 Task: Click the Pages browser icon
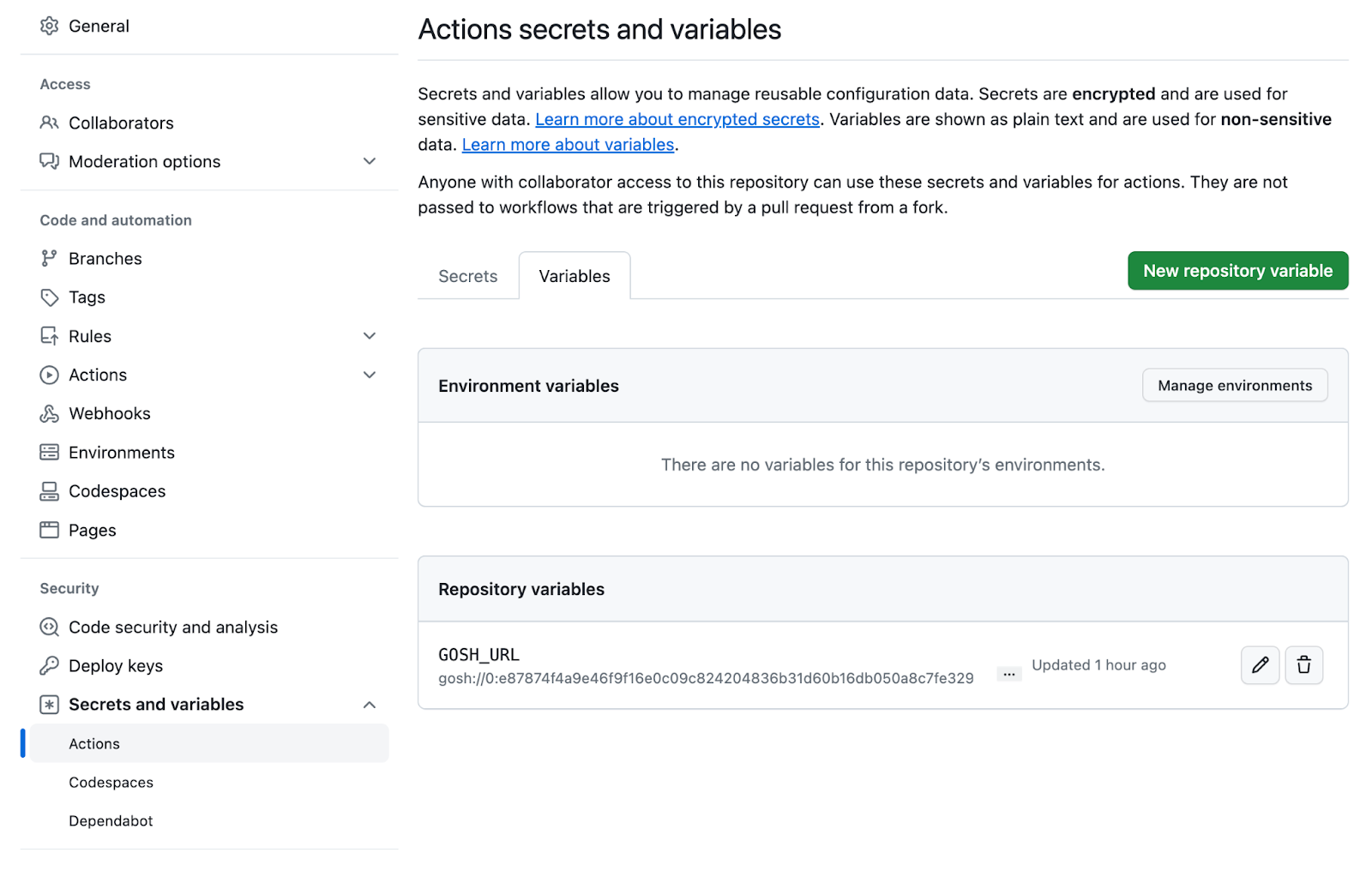point(50,531)
